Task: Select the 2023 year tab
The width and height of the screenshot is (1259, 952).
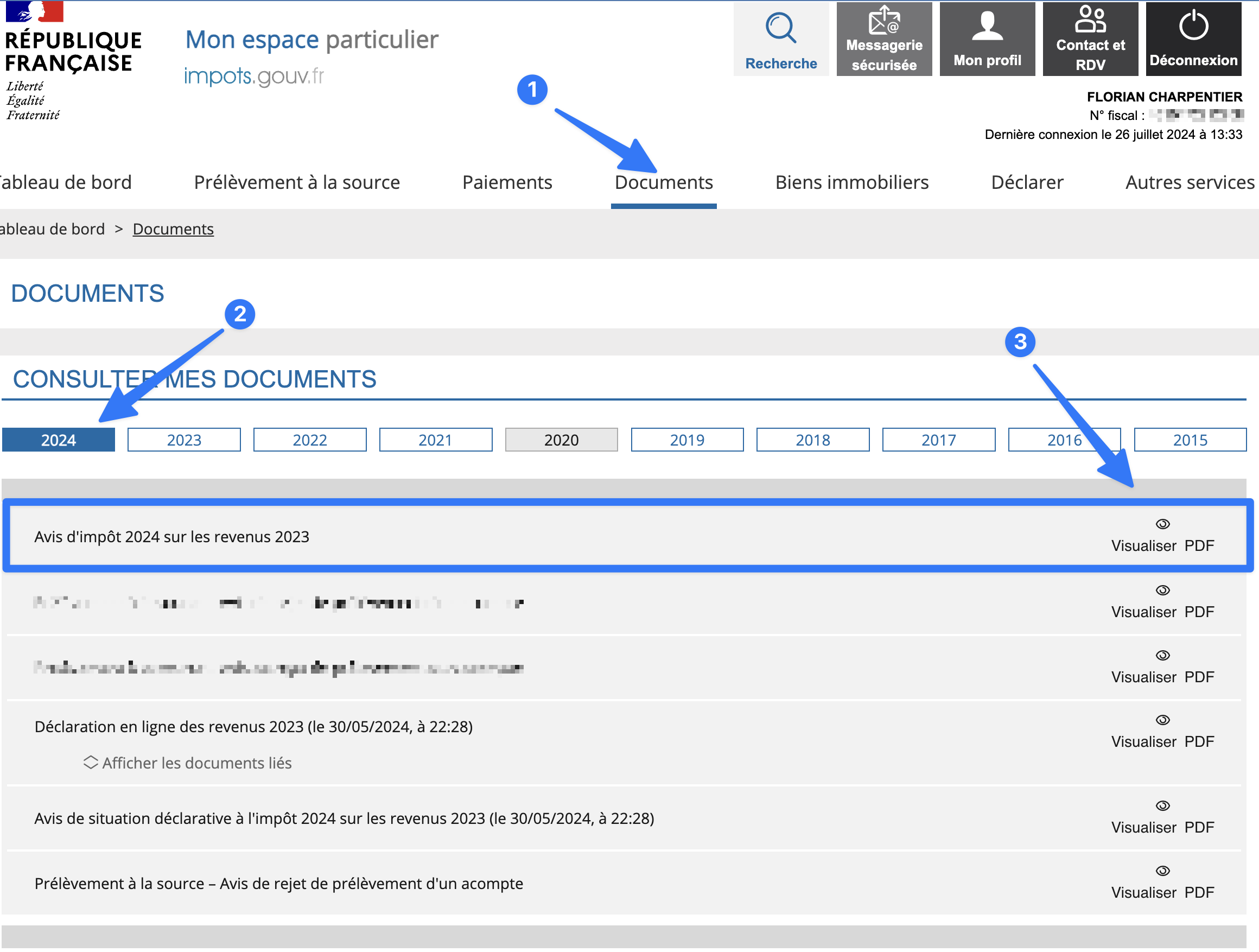Action: coord(184,440)
